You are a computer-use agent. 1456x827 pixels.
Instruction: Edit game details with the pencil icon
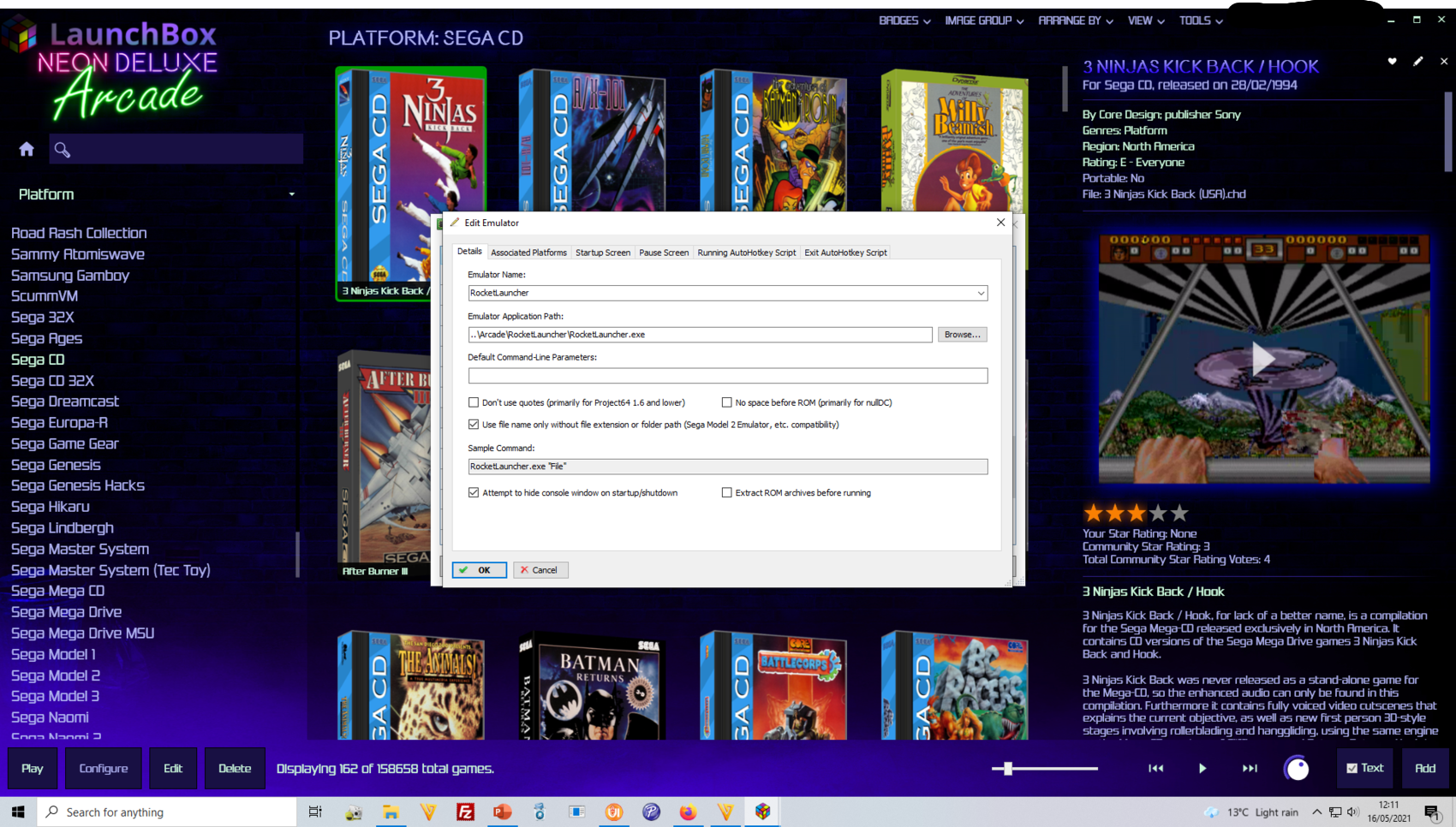(x=1418, y=62)
